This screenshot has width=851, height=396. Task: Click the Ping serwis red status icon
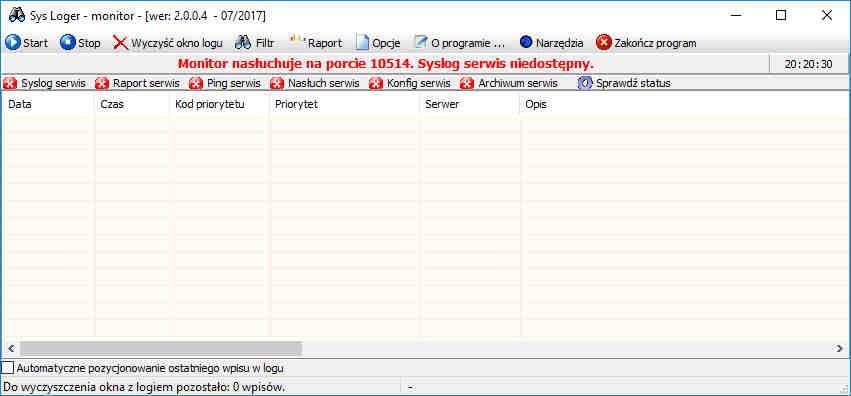196,84
